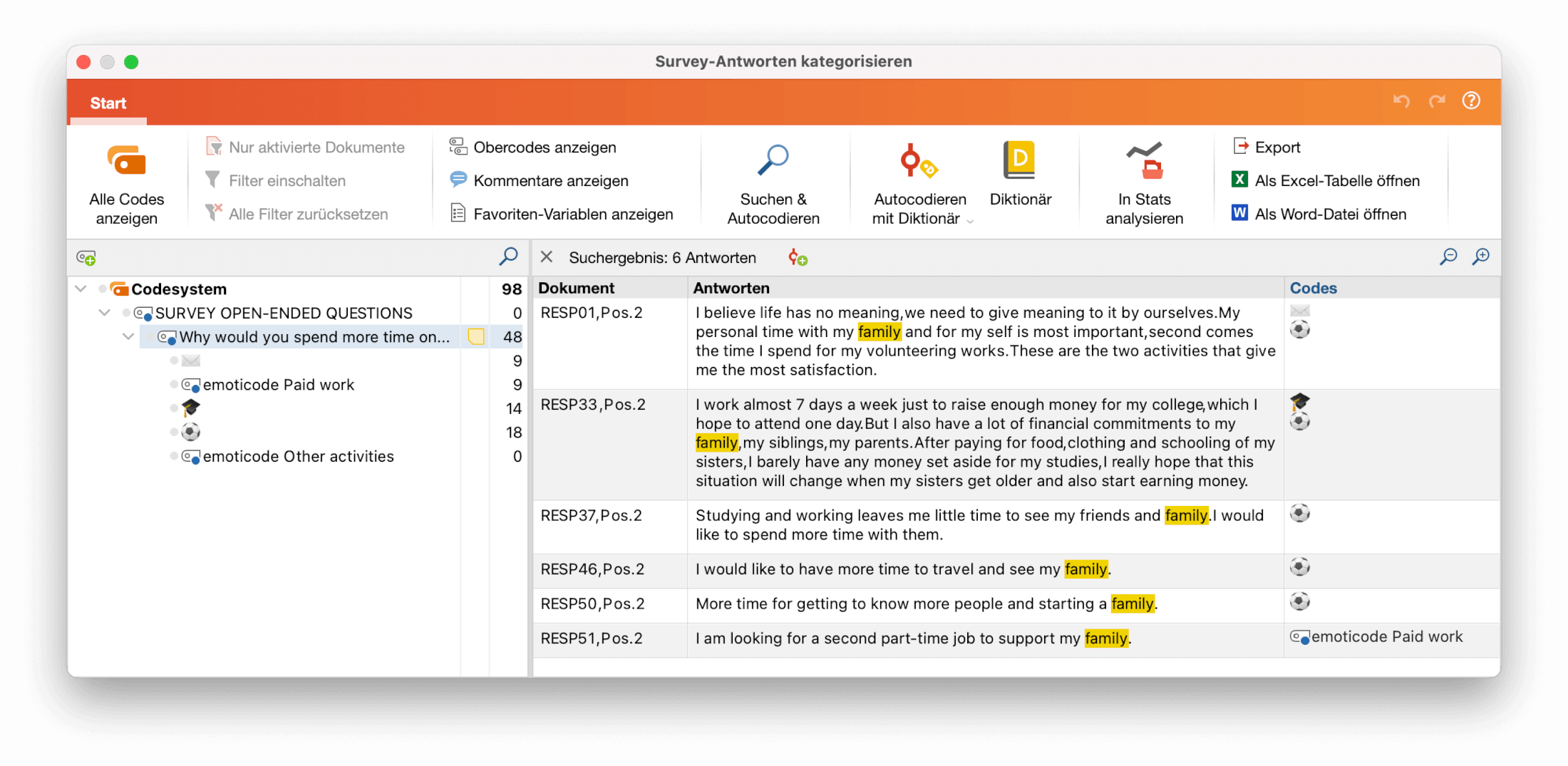
Task: Collapse the Codesystem tree root
Action: 81,289
